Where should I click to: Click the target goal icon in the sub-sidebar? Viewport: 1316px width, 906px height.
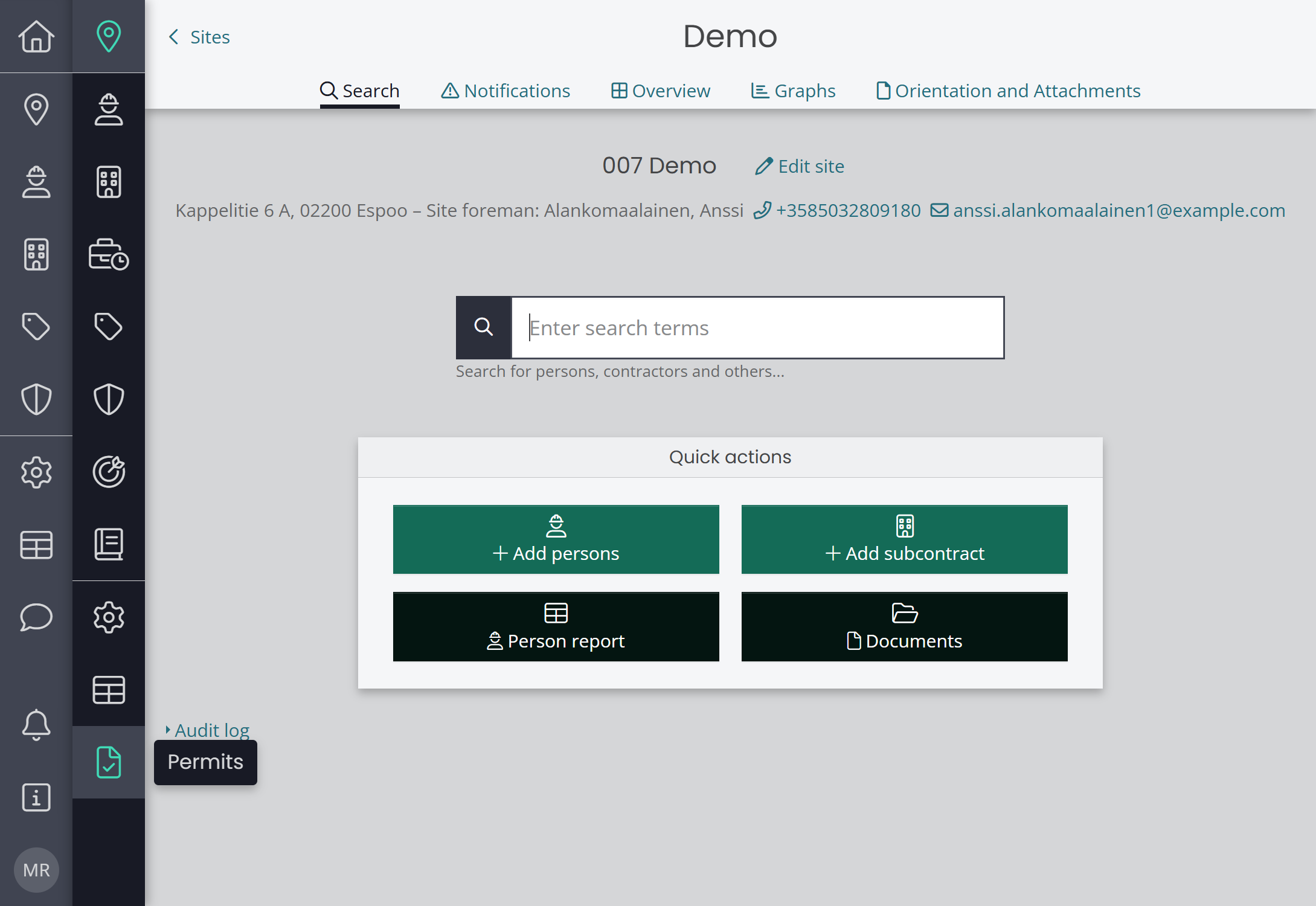point(109,472)
